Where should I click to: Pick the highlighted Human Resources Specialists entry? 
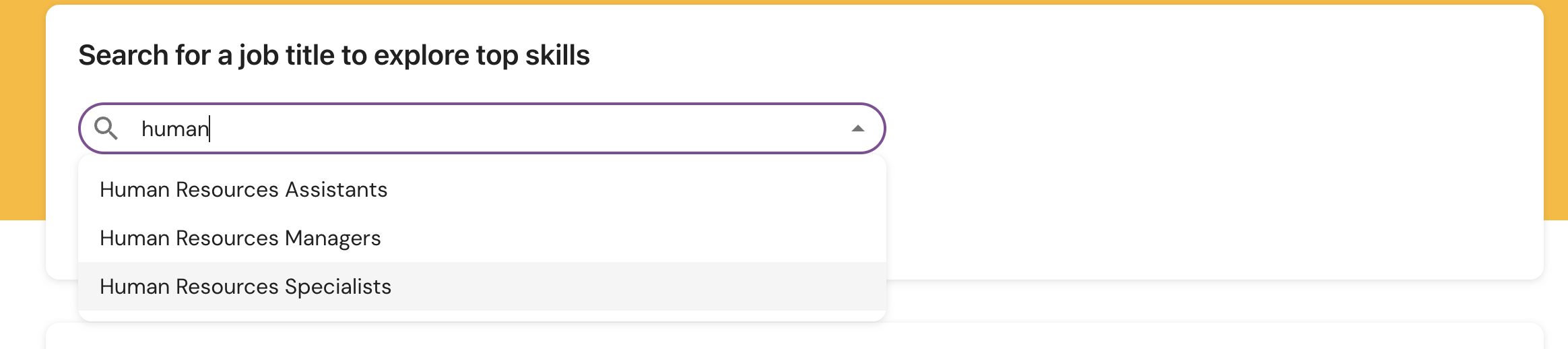(482, 286)
